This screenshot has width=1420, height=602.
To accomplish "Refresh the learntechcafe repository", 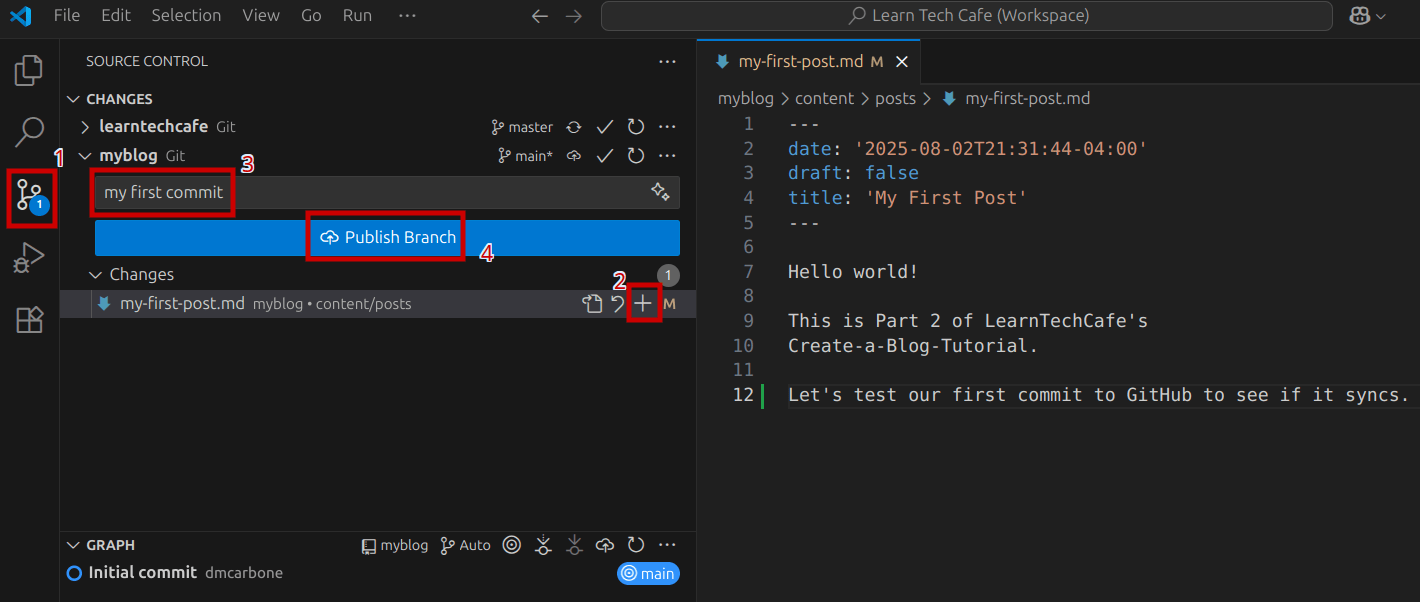I will coord(636,127).
